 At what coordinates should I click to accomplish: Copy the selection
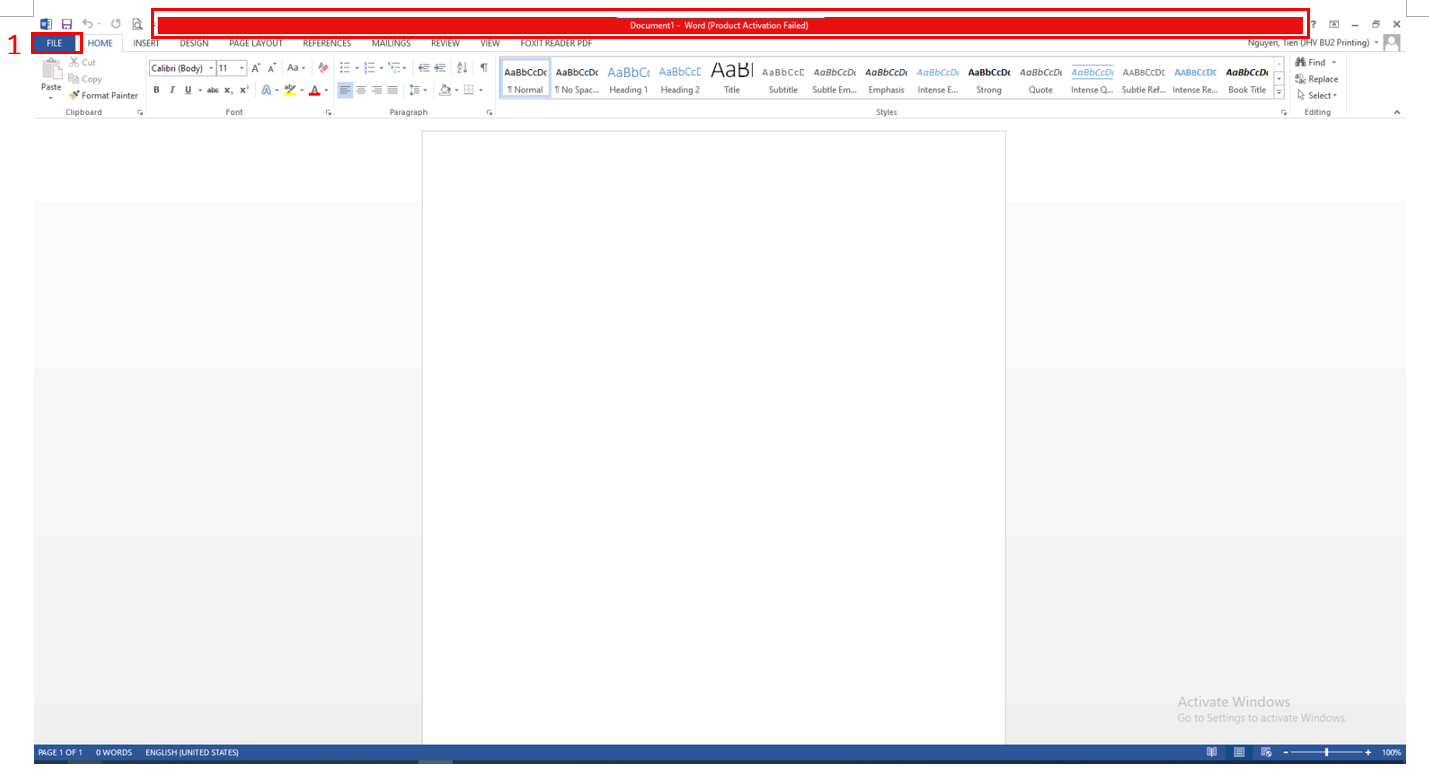click(x=85, y=79)
